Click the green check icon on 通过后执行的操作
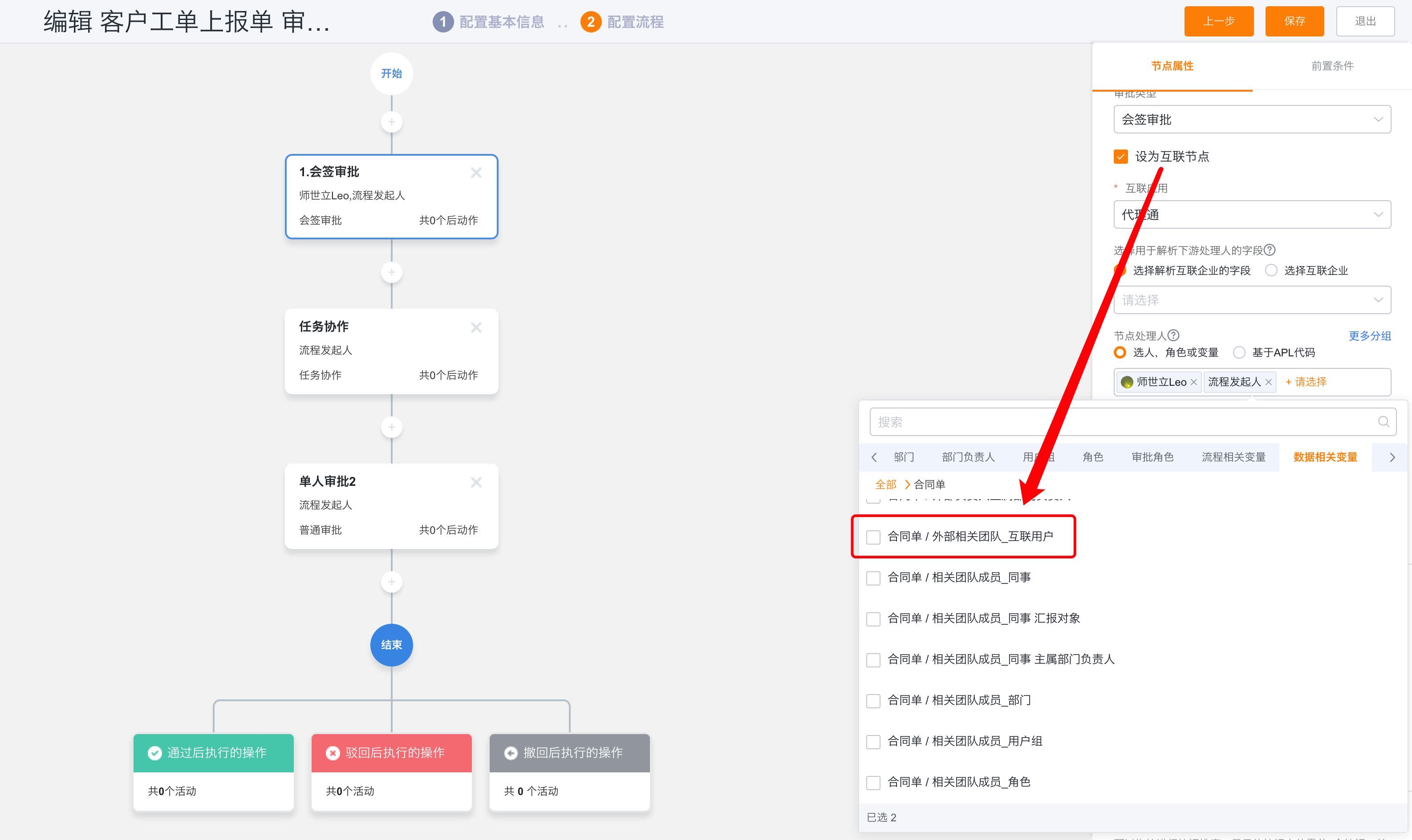 [154, 753]
